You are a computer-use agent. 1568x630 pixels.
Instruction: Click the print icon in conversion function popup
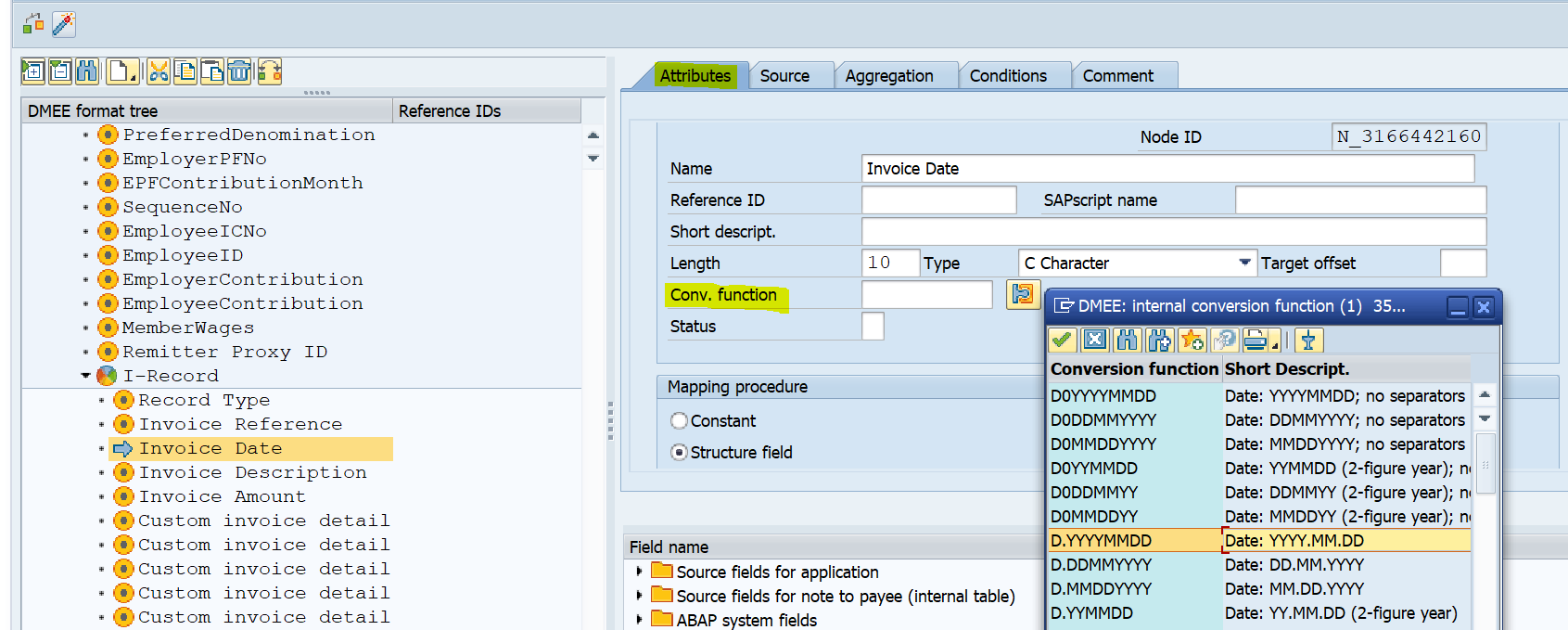[x=1255, y=341]
